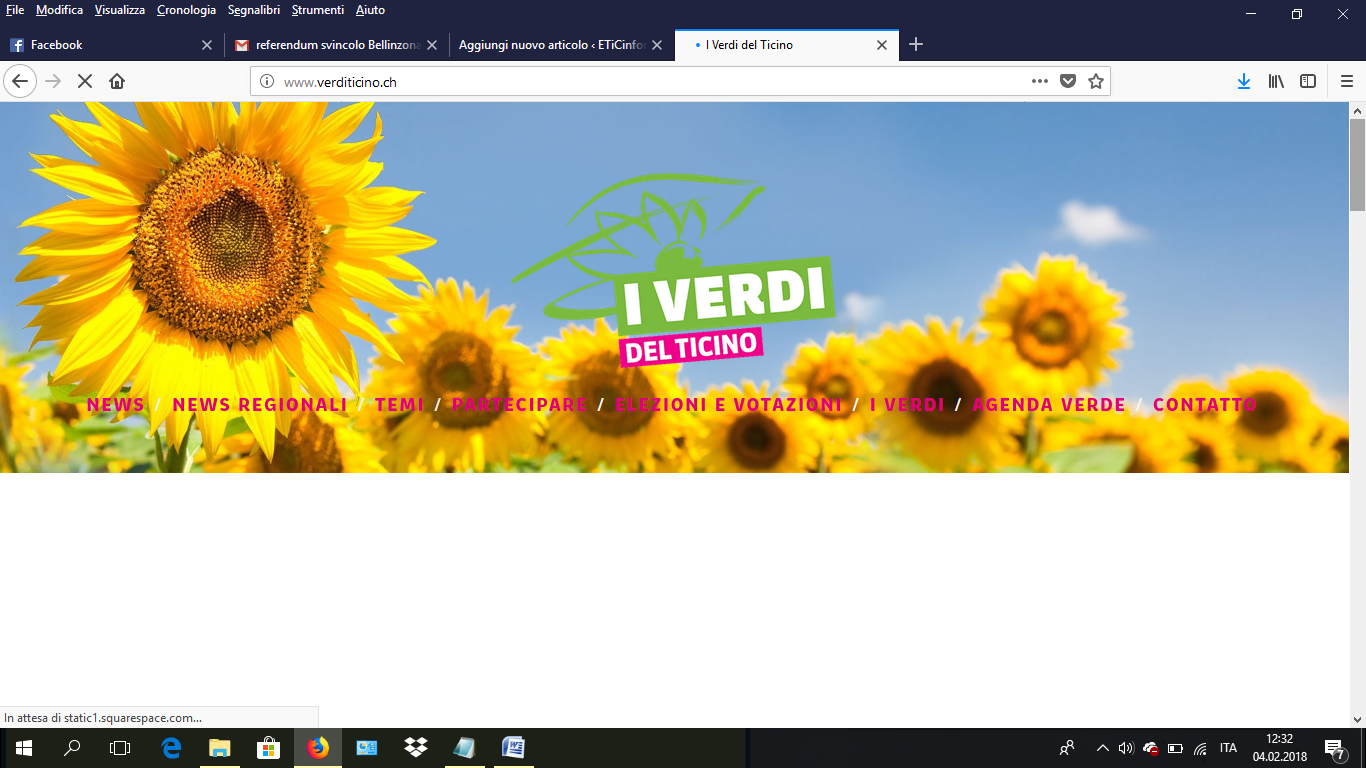1366x768 pixels.
Task: Open the Segnalibri menu
Action: click(256, 10)
